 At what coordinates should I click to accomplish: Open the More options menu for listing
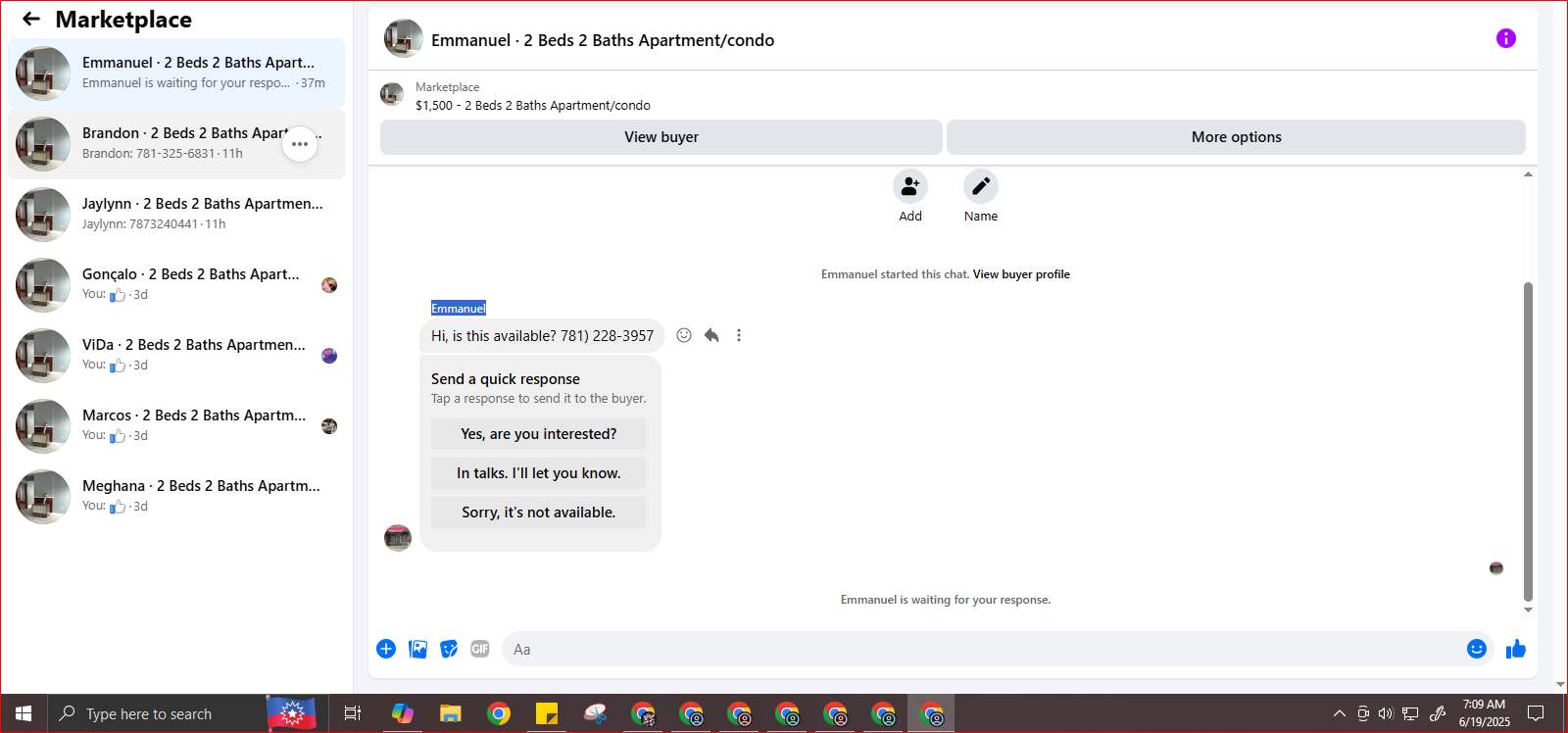[1236, 137]
